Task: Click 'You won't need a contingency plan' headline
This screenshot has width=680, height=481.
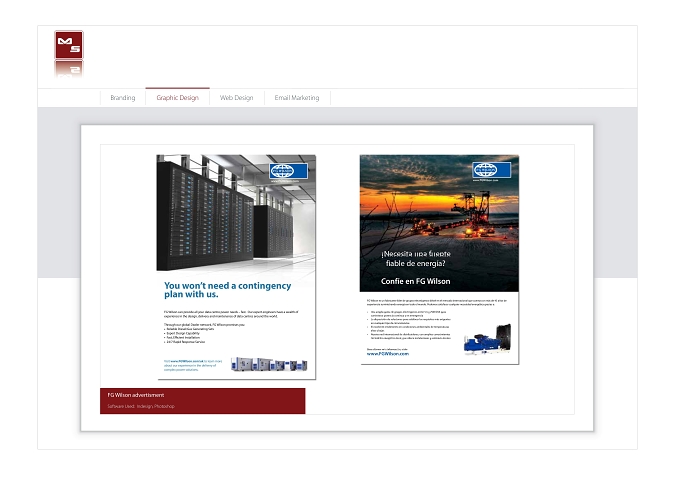Action: click(x=227, y=290)
